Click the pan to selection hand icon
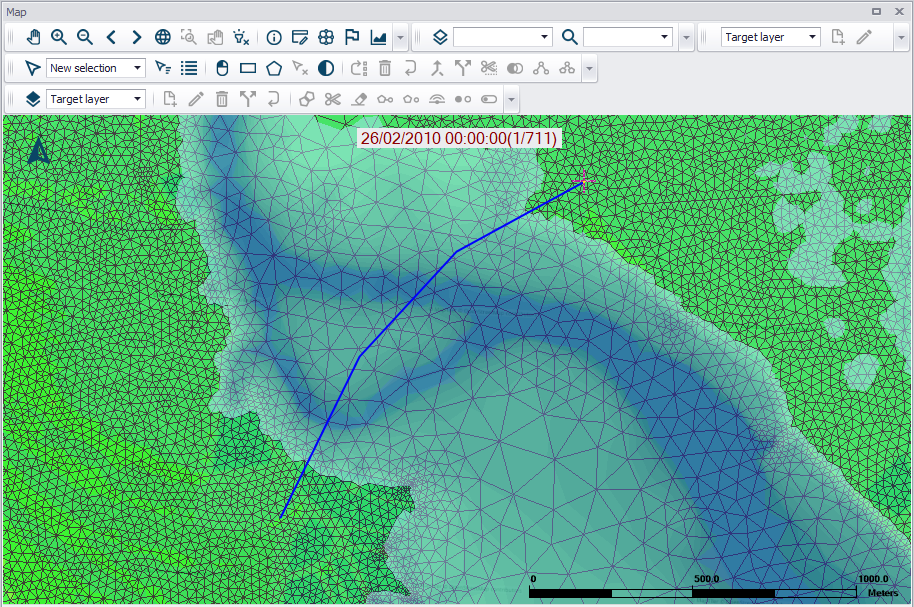The width and height of the screenshot is (914, 607). click(215, 37)
